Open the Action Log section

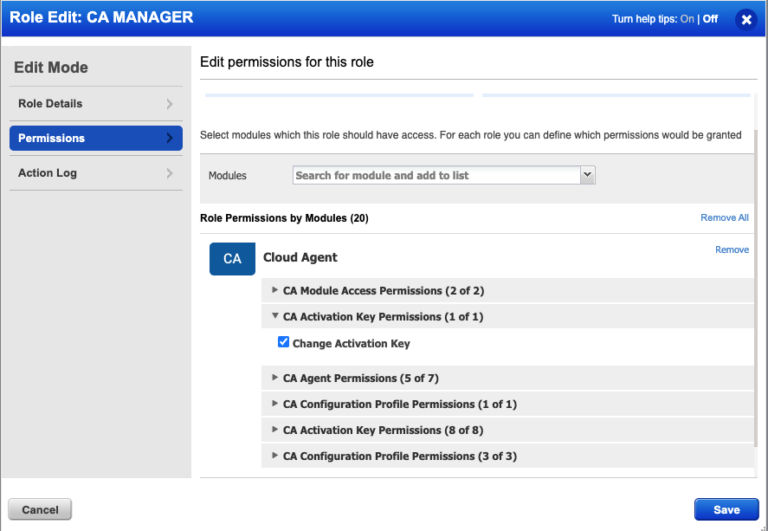point(96,173)
